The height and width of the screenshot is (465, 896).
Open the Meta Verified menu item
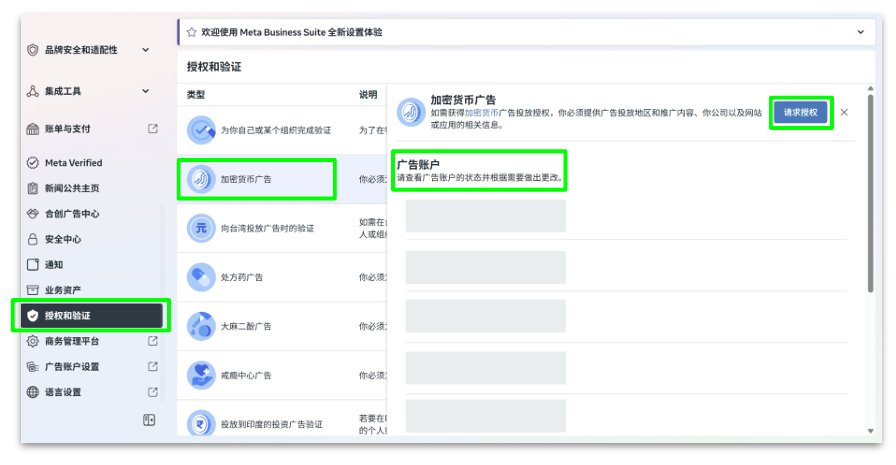(74, 163)
